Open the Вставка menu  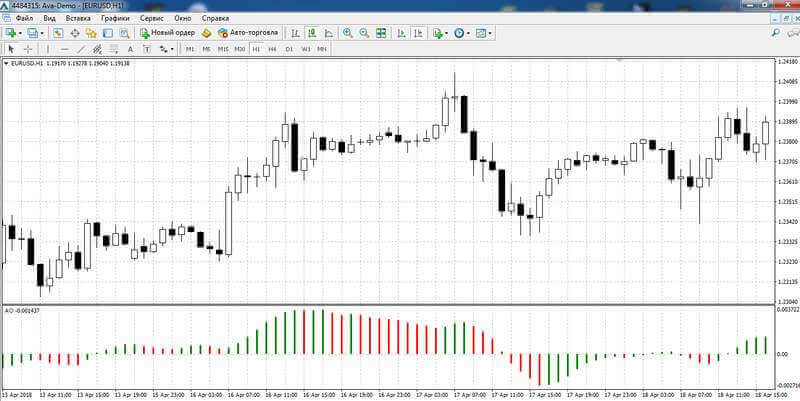click(x=78, y=18)
